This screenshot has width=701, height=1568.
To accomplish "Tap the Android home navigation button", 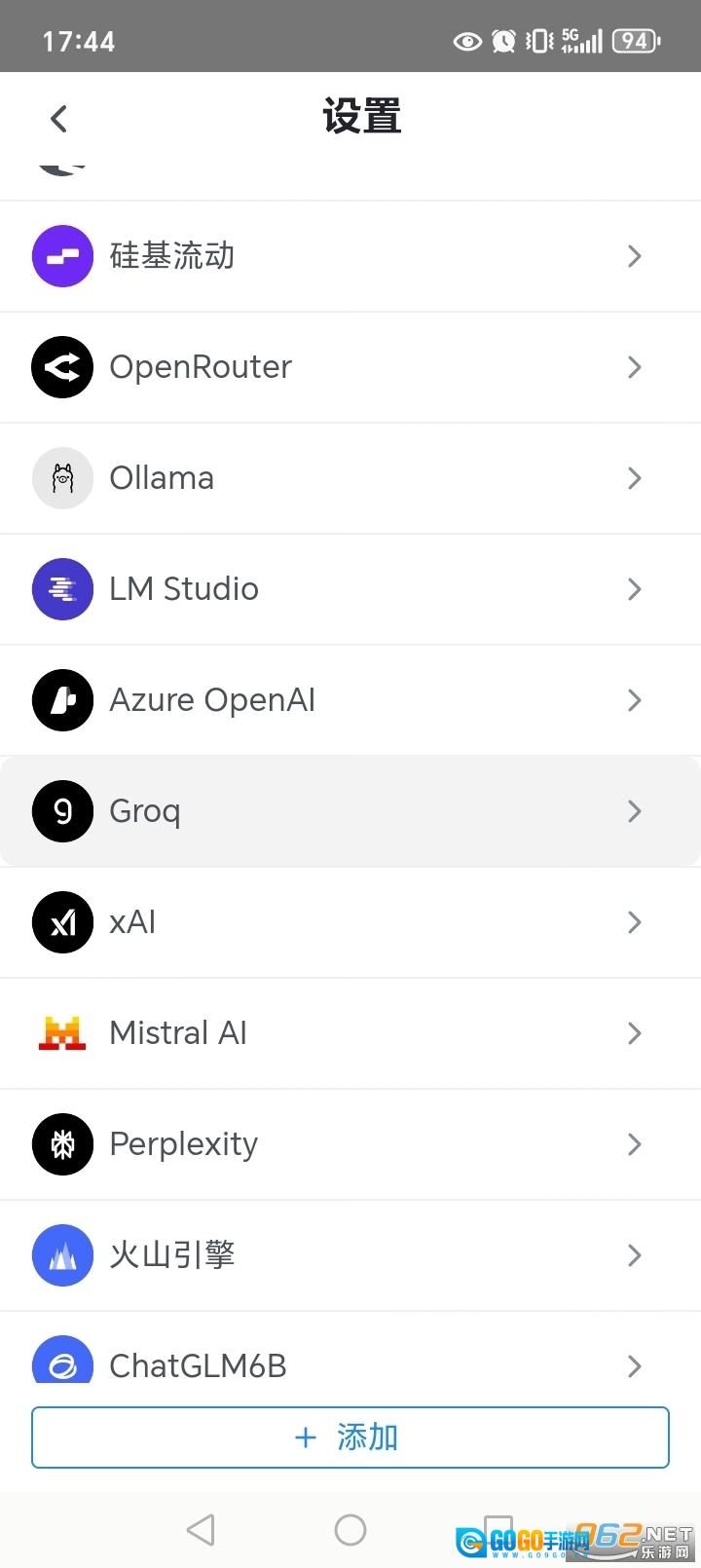I will coord(350,1530).
